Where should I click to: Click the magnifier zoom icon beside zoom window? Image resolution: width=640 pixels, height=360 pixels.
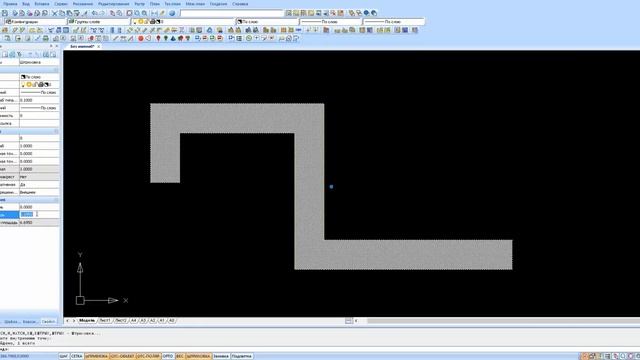[137, 13]
